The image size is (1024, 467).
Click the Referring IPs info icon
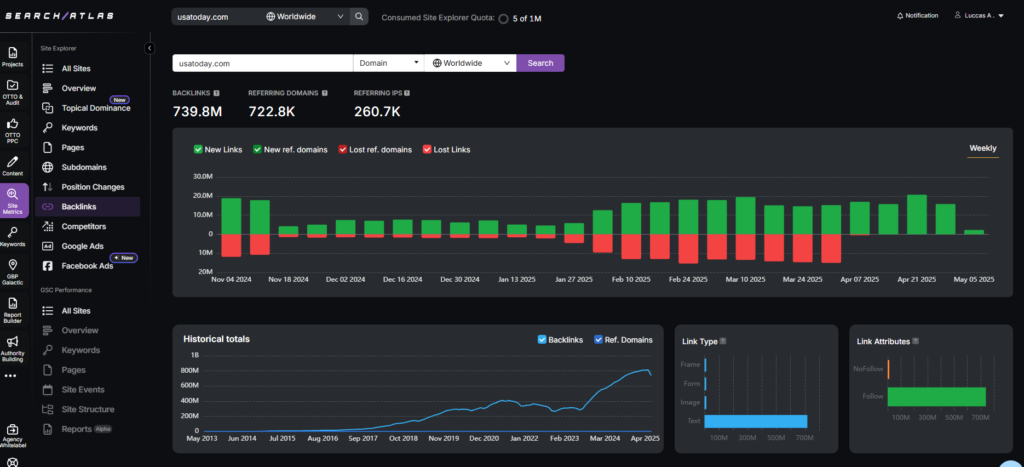[407, 93]
